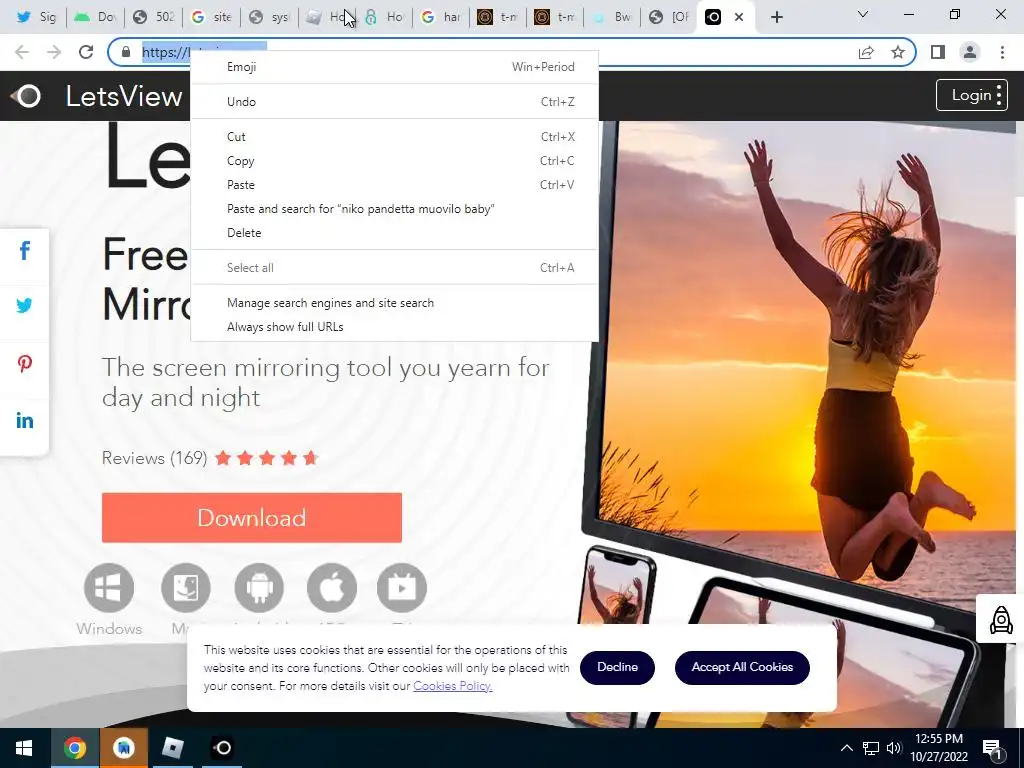
Task: Switch to the Twitter Sig tab
Action: coord(36,17)
